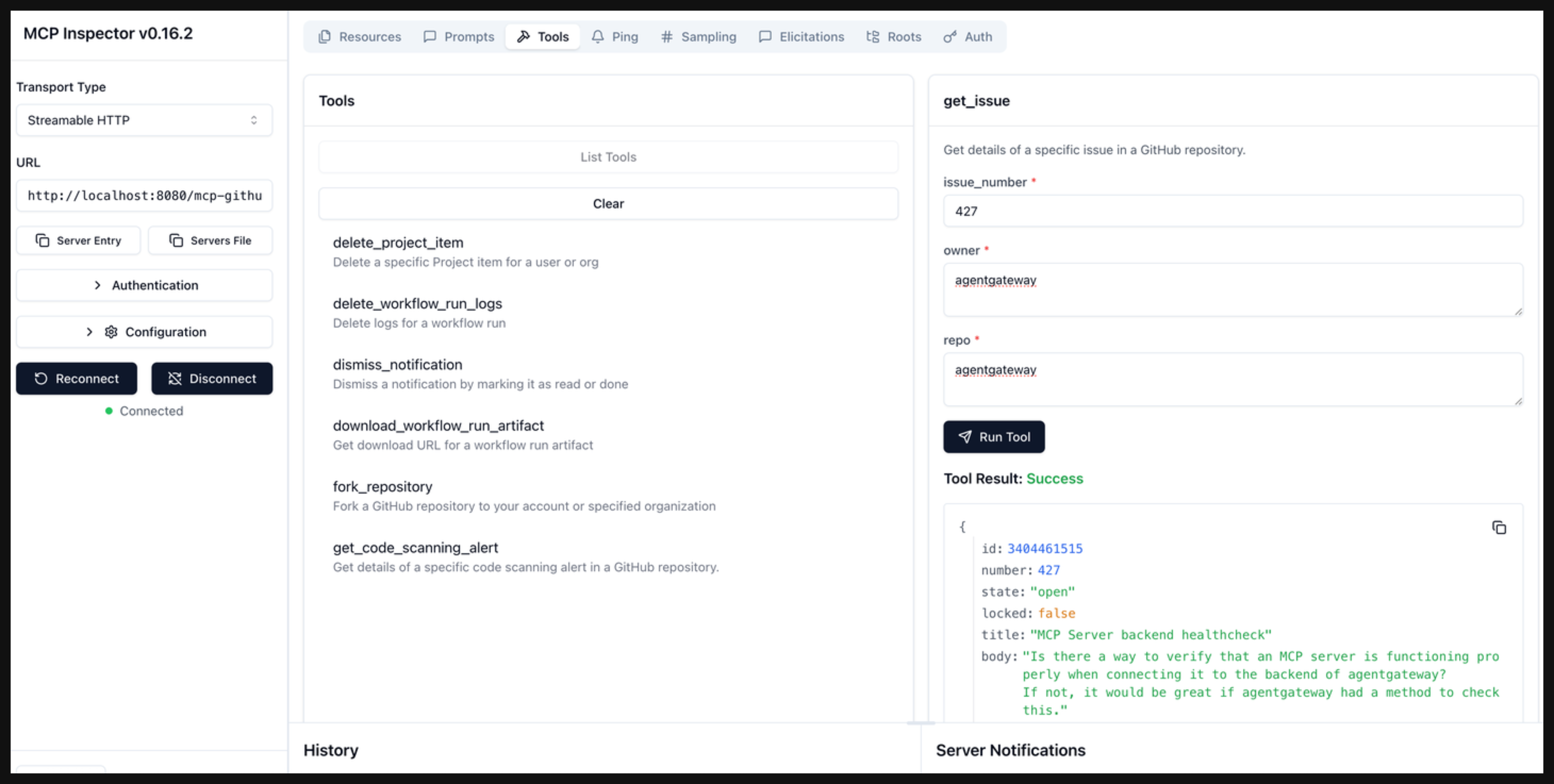1554x784 pixels.
Task: Click the Disconnect button
Action: (212, 379)
